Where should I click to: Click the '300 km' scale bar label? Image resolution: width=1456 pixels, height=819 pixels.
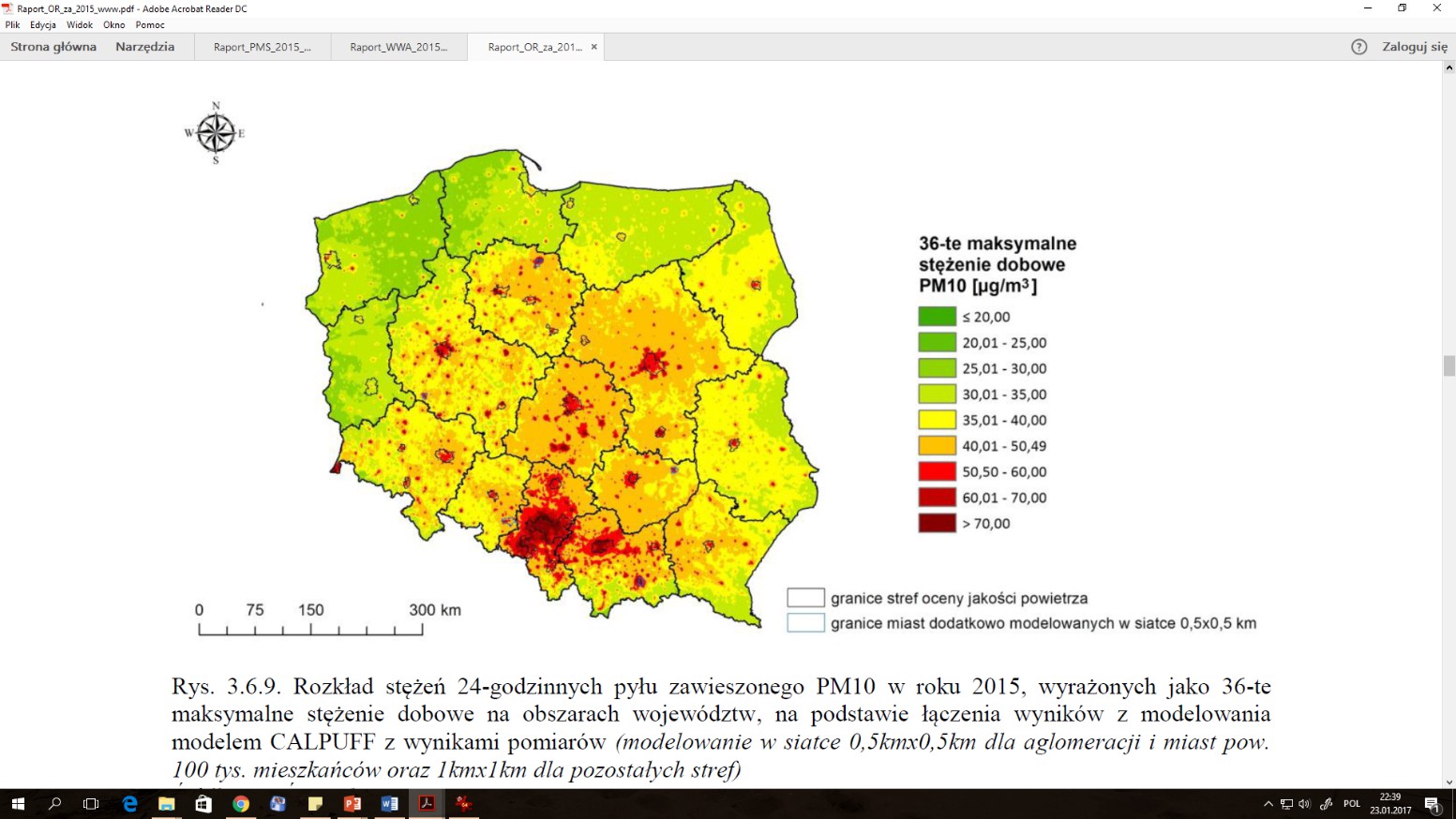tap(435, 610)
